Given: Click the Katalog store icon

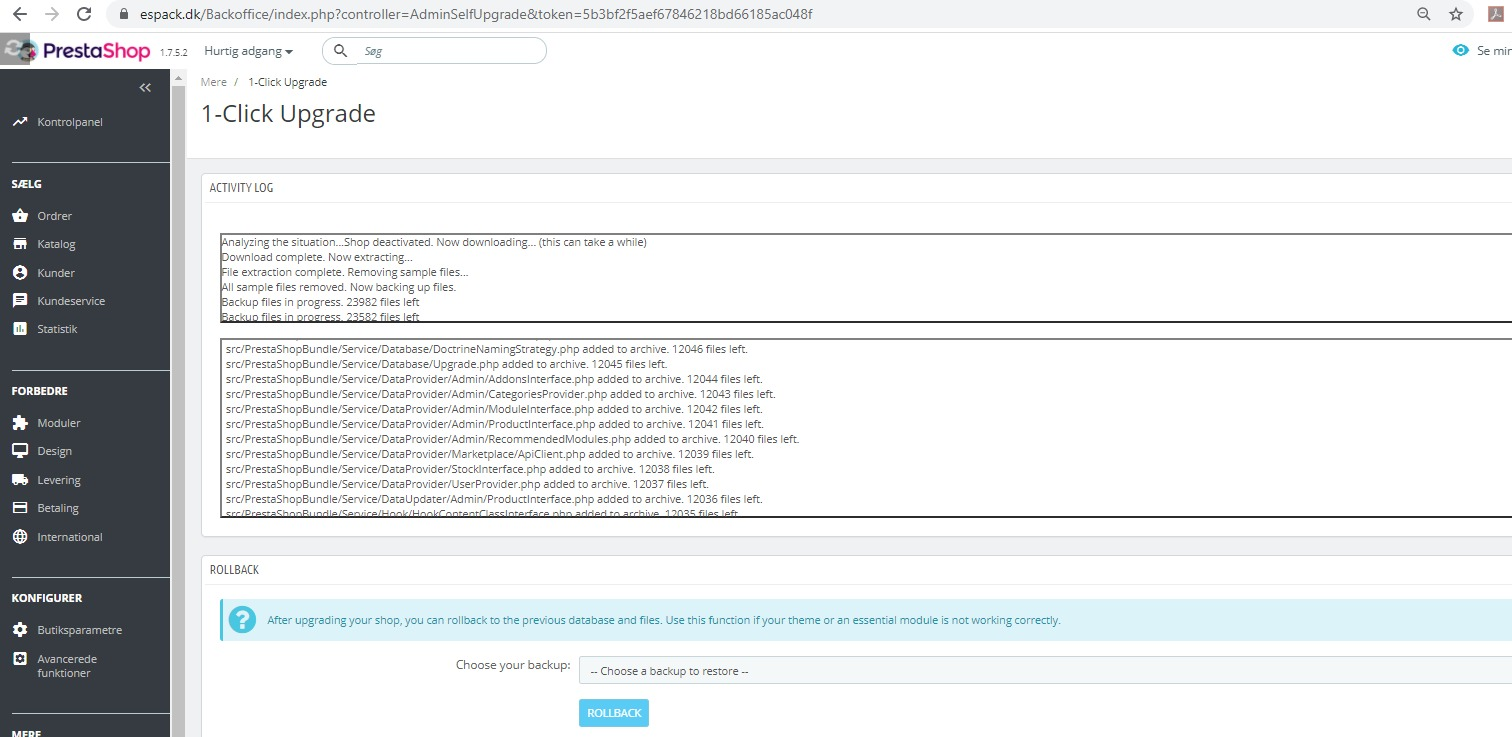Looking at the screenshot, I should point(20,244).
